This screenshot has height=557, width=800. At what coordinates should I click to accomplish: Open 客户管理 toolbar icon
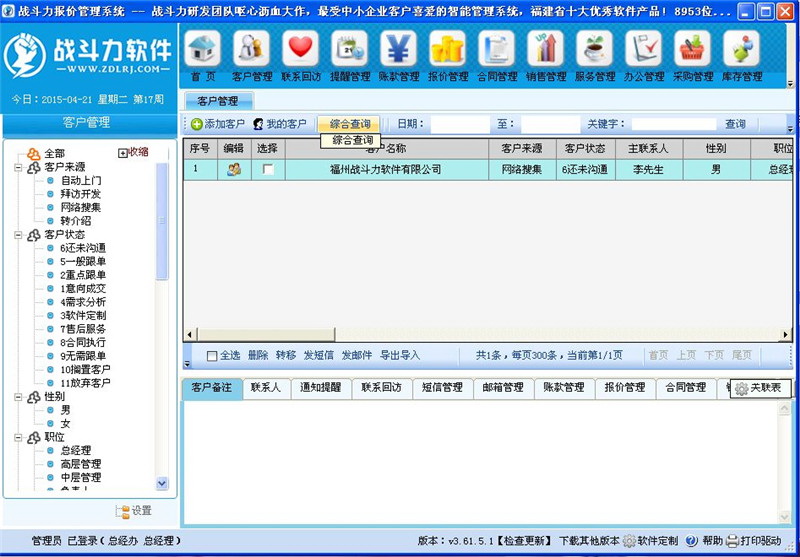click(x=252, y=48)
